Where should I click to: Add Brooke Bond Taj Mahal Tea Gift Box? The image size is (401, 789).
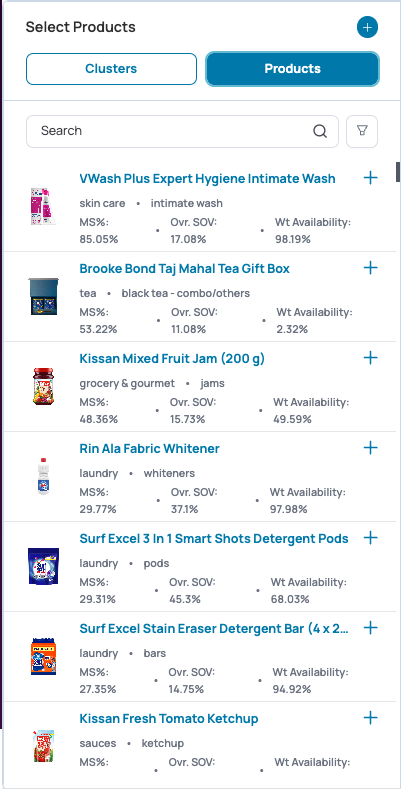[370, 268]
